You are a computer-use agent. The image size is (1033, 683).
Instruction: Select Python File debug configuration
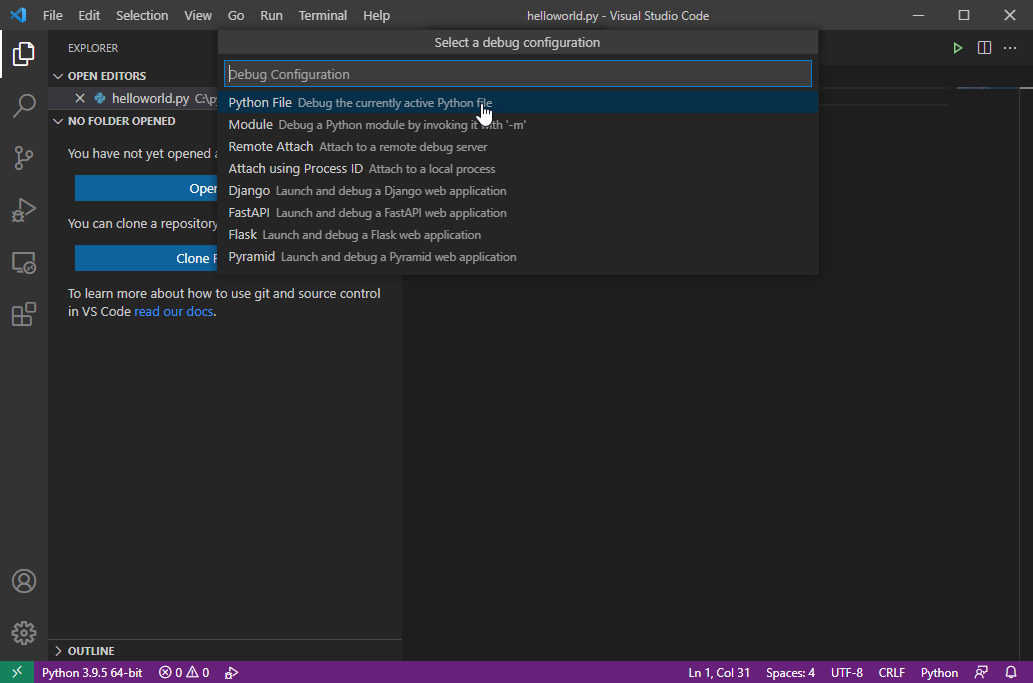518,103
